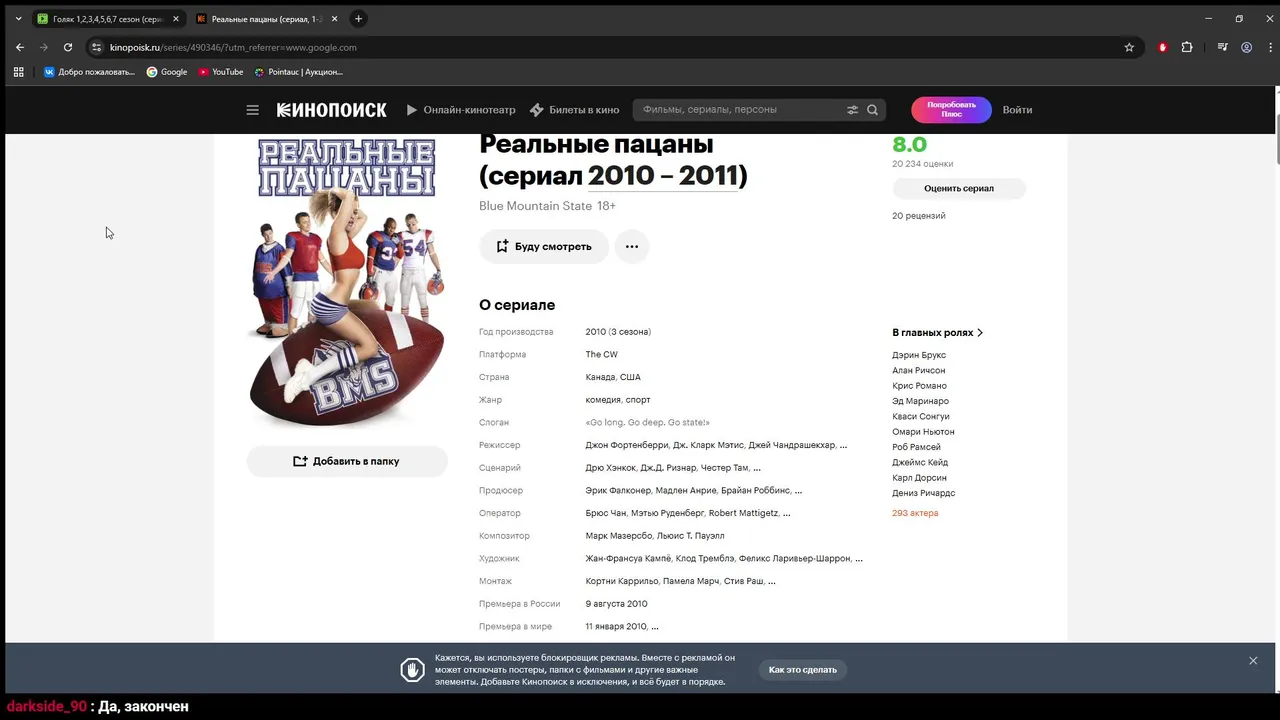1280x720 pixels.
Task: Open actor Джеймс Кейд page
Action: tap(920, 462)
